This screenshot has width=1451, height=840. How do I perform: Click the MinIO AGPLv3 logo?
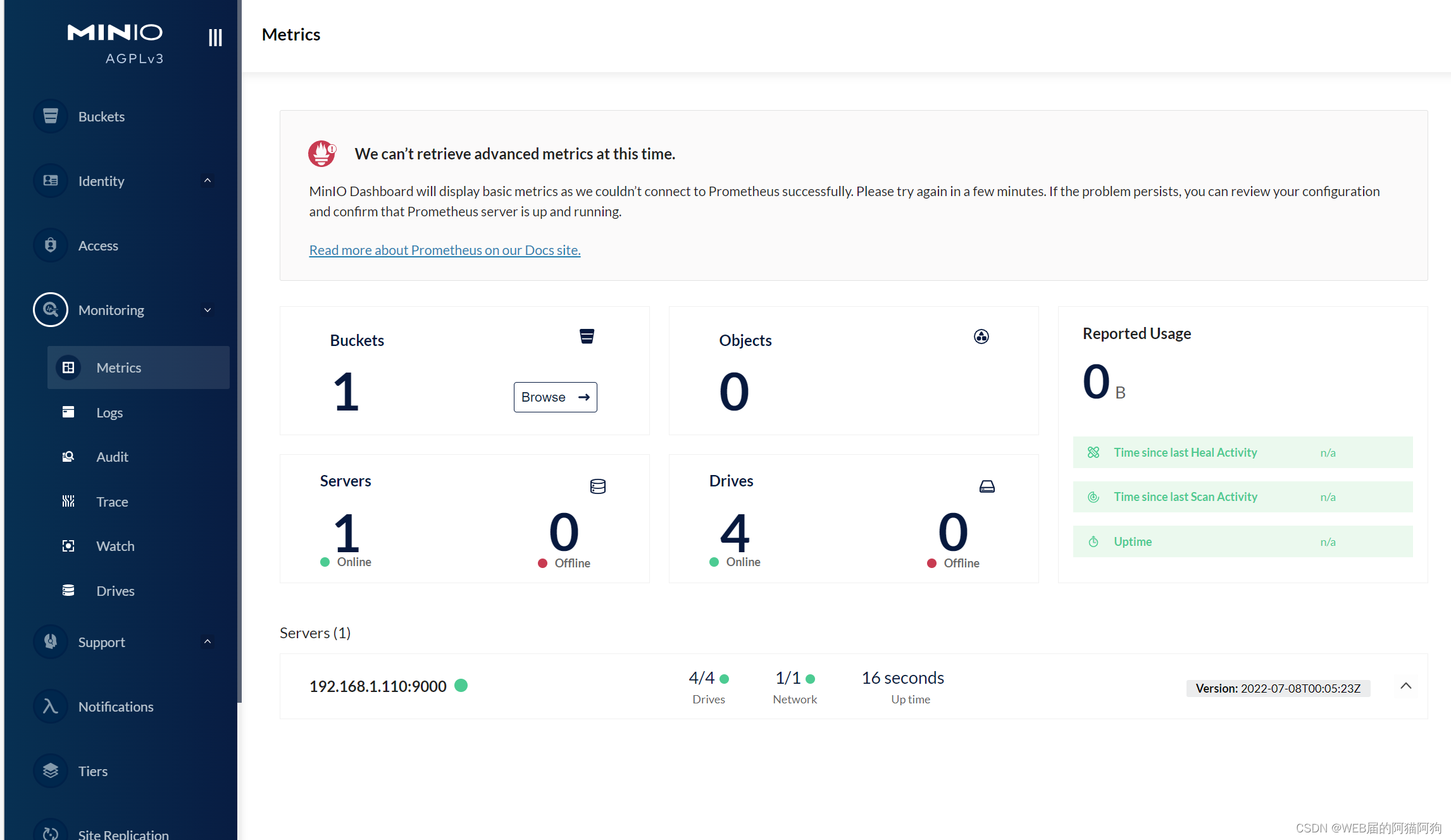pyautogui.click(x=116, y=44)
